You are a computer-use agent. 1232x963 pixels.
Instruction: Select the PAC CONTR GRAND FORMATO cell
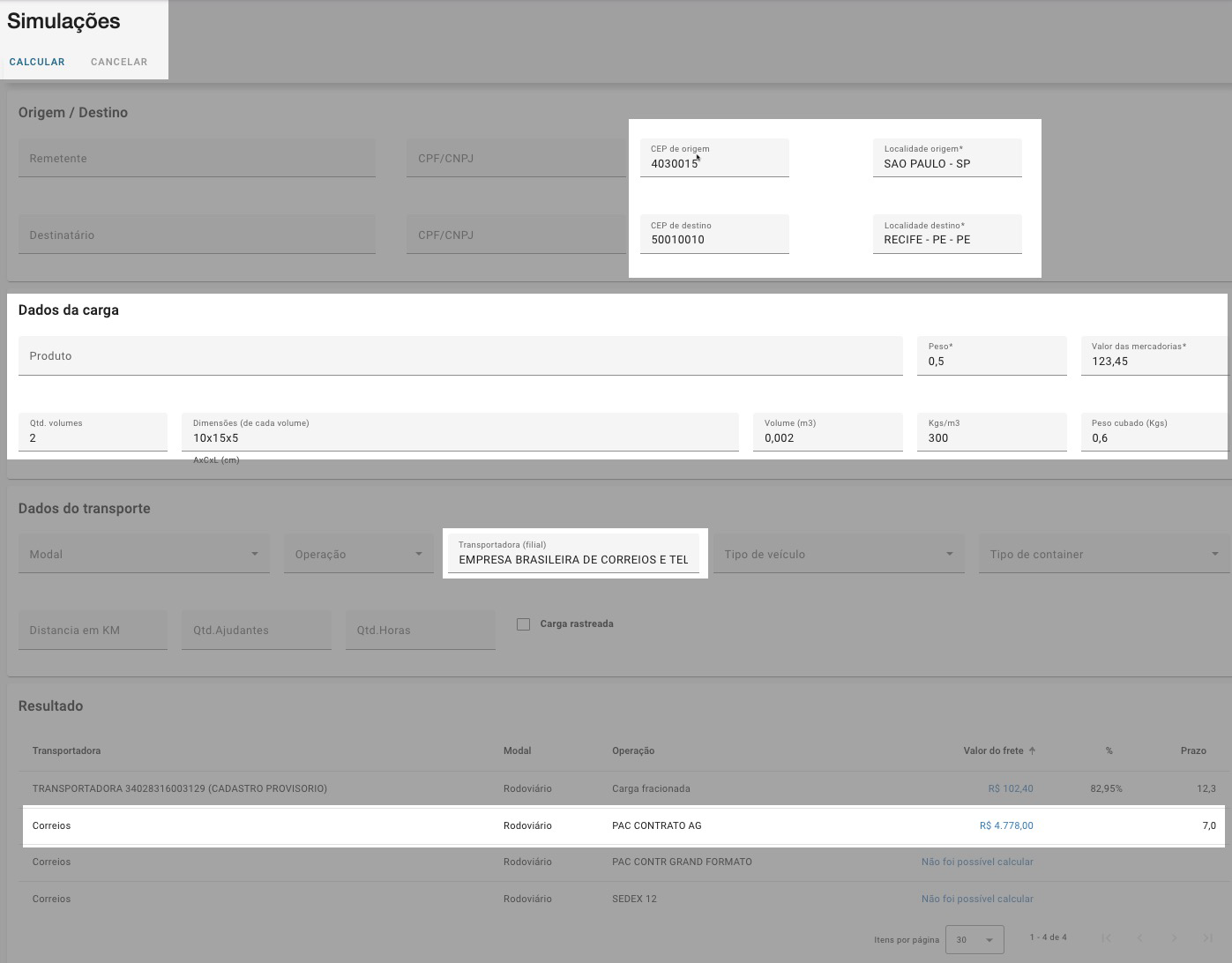pos(682,862)
